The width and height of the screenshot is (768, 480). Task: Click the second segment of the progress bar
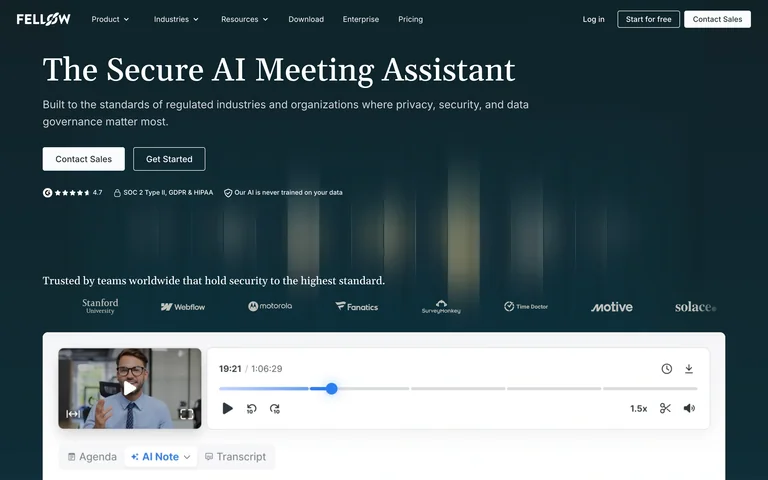(x=362, y=388)
